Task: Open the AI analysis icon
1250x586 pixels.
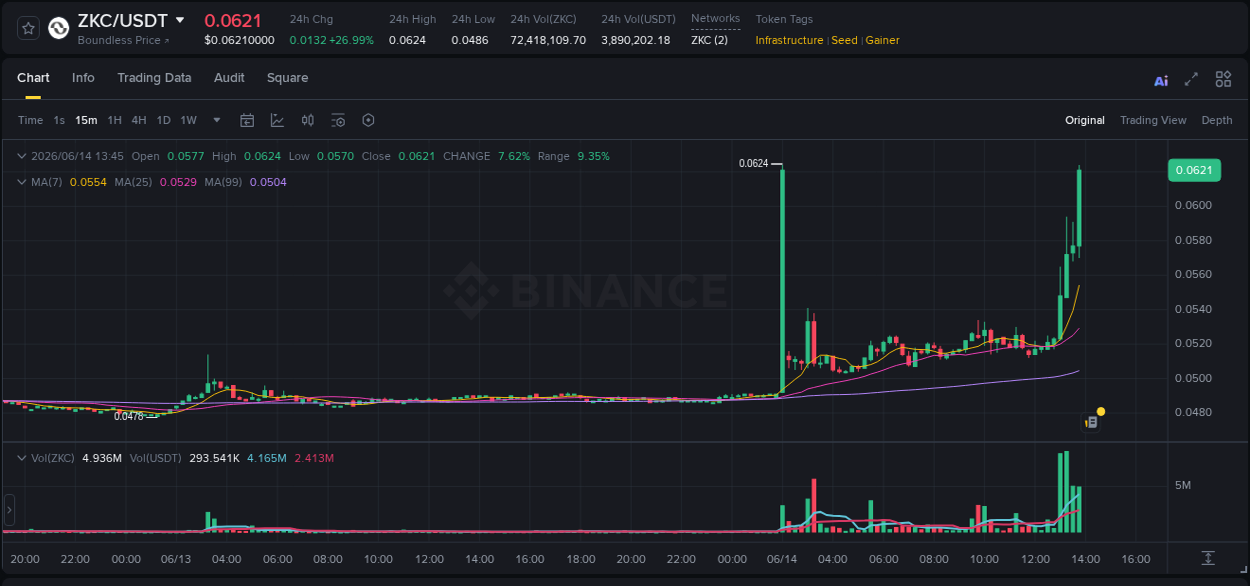Action: [1161, 80]
